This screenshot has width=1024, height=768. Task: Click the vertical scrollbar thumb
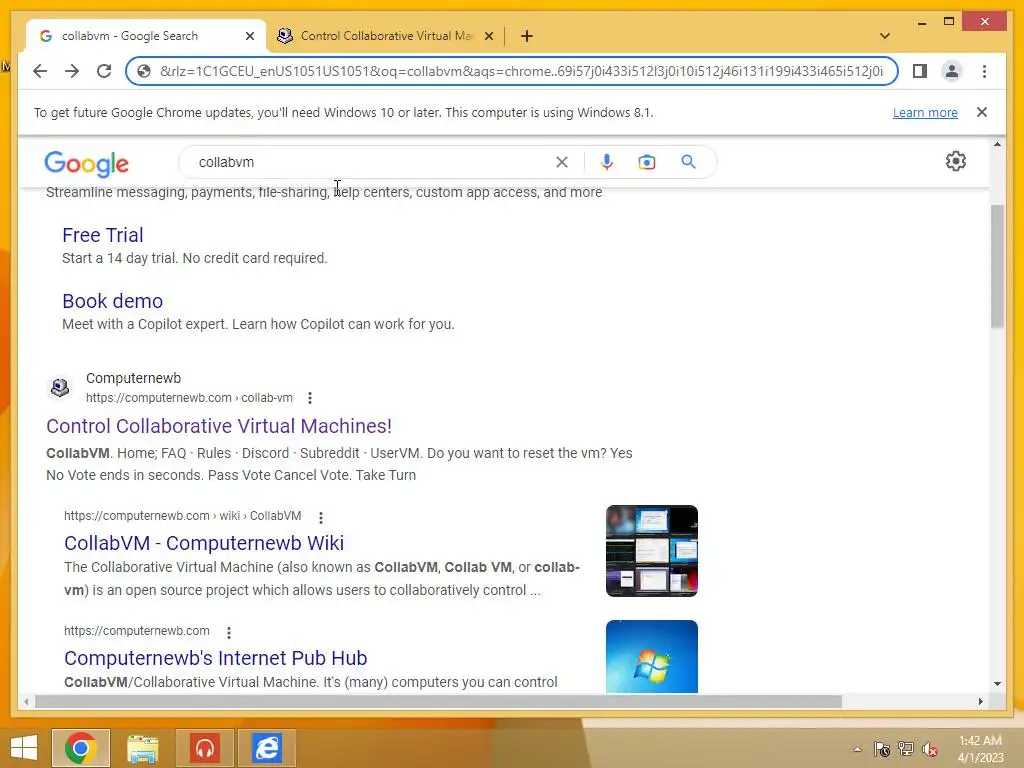(997, 266)
